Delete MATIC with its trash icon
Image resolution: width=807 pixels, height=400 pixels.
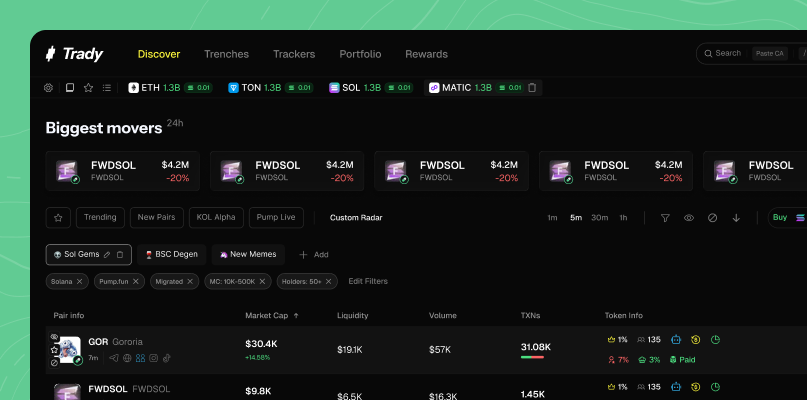[x=532, y=88]
